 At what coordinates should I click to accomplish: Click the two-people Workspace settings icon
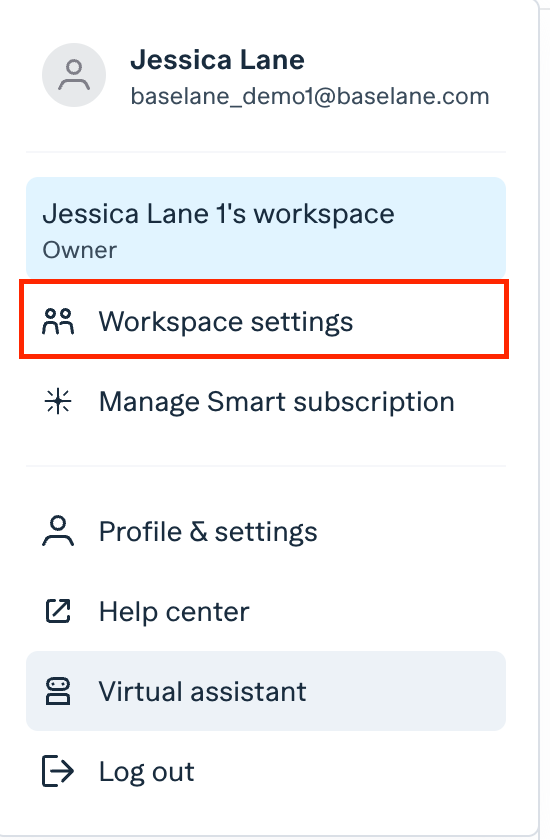(58, 321)
